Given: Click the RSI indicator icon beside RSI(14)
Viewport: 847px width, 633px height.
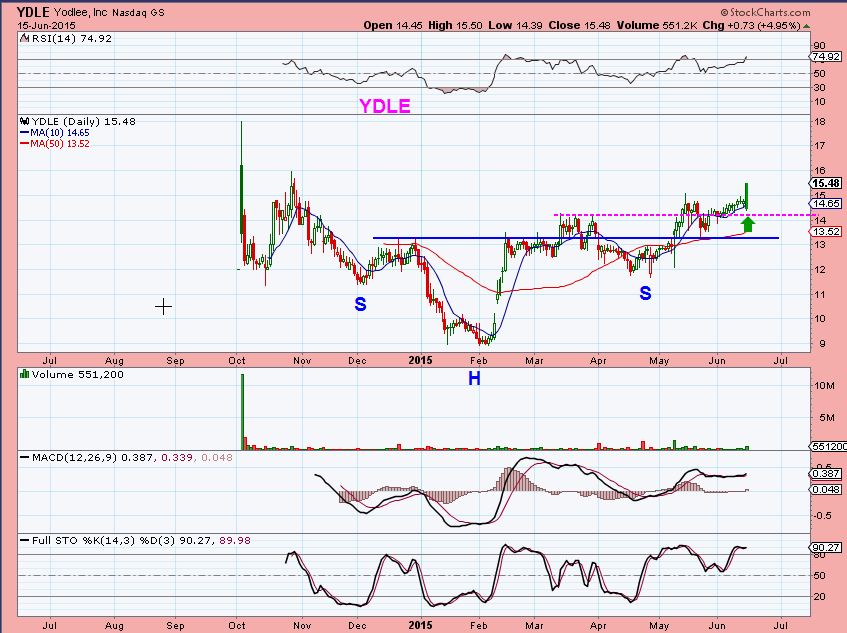Looking at the screenshot, I should 24,38.
